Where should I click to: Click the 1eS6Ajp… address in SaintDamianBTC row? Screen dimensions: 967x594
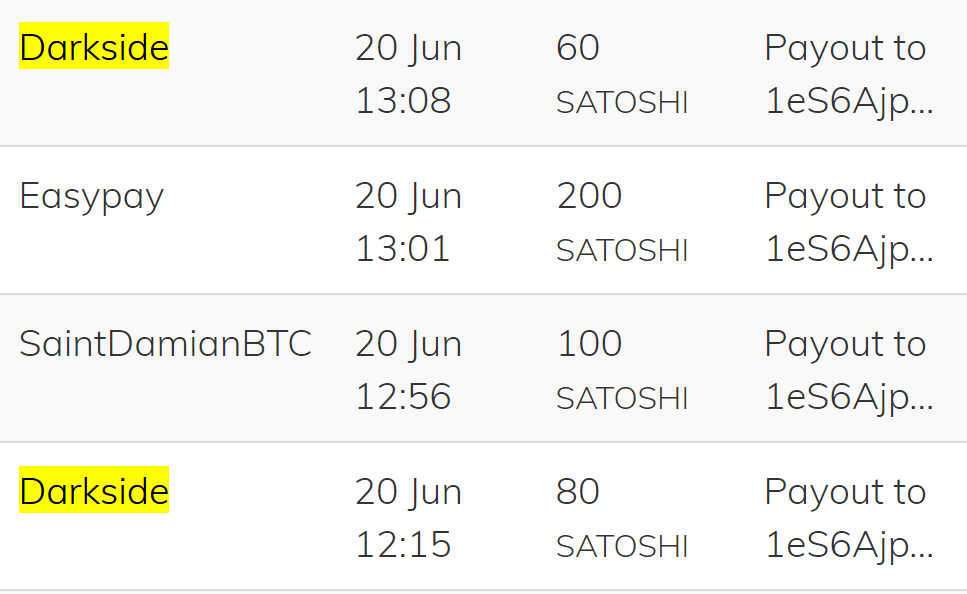[x=848, y=398]
